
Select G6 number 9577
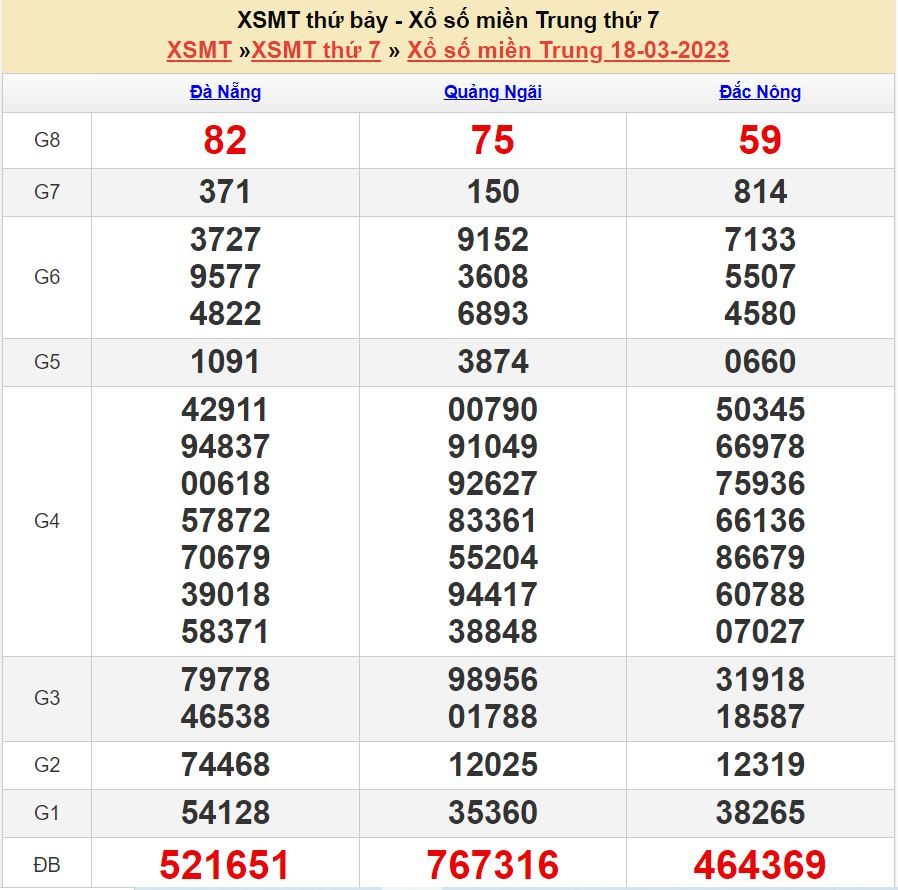click(225, 277)
